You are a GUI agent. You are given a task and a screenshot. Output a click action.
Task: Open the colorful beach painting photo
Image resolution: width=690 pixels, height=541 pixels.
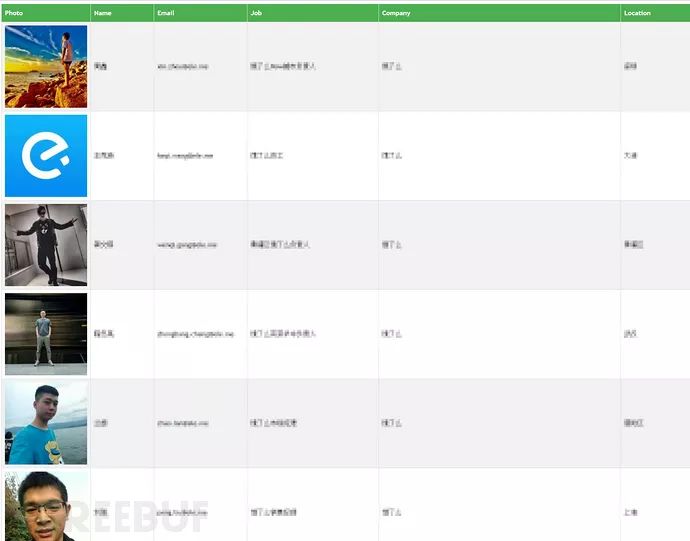pyautogui.click(x=46, y=66)
